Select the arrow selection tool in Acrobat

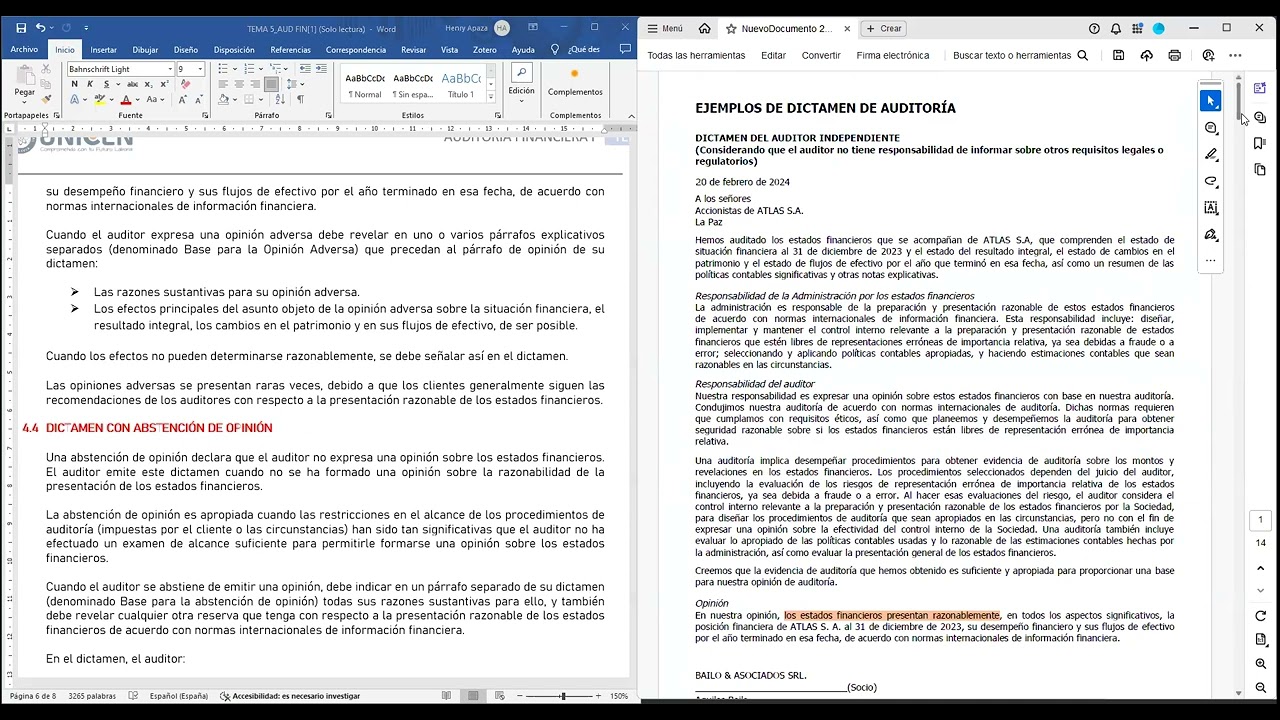coord(1211,101)
